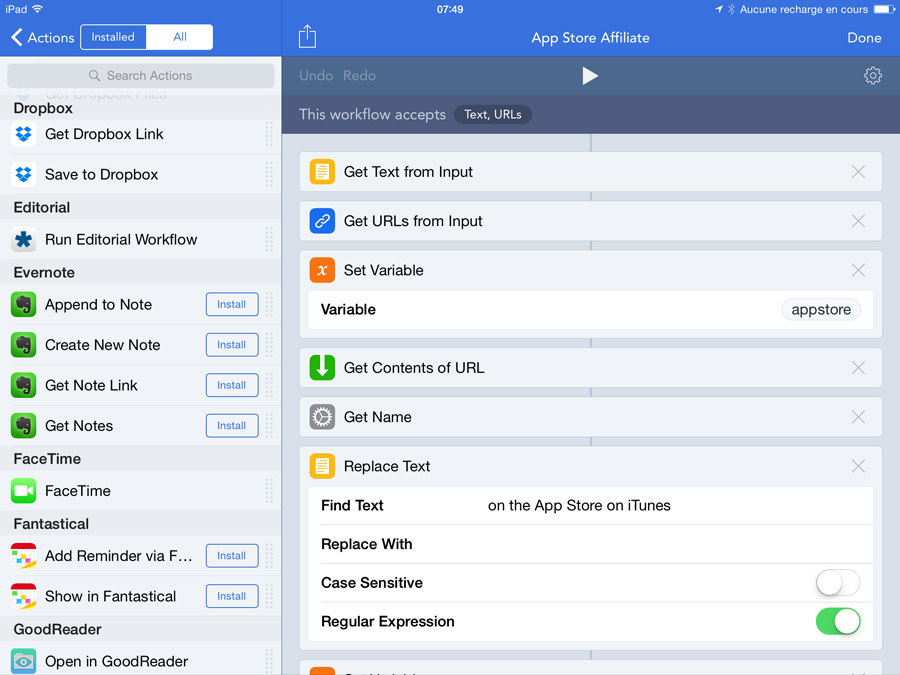
Task: Tap the Wi-Fi icon in status bar
Action: point(38,9)
